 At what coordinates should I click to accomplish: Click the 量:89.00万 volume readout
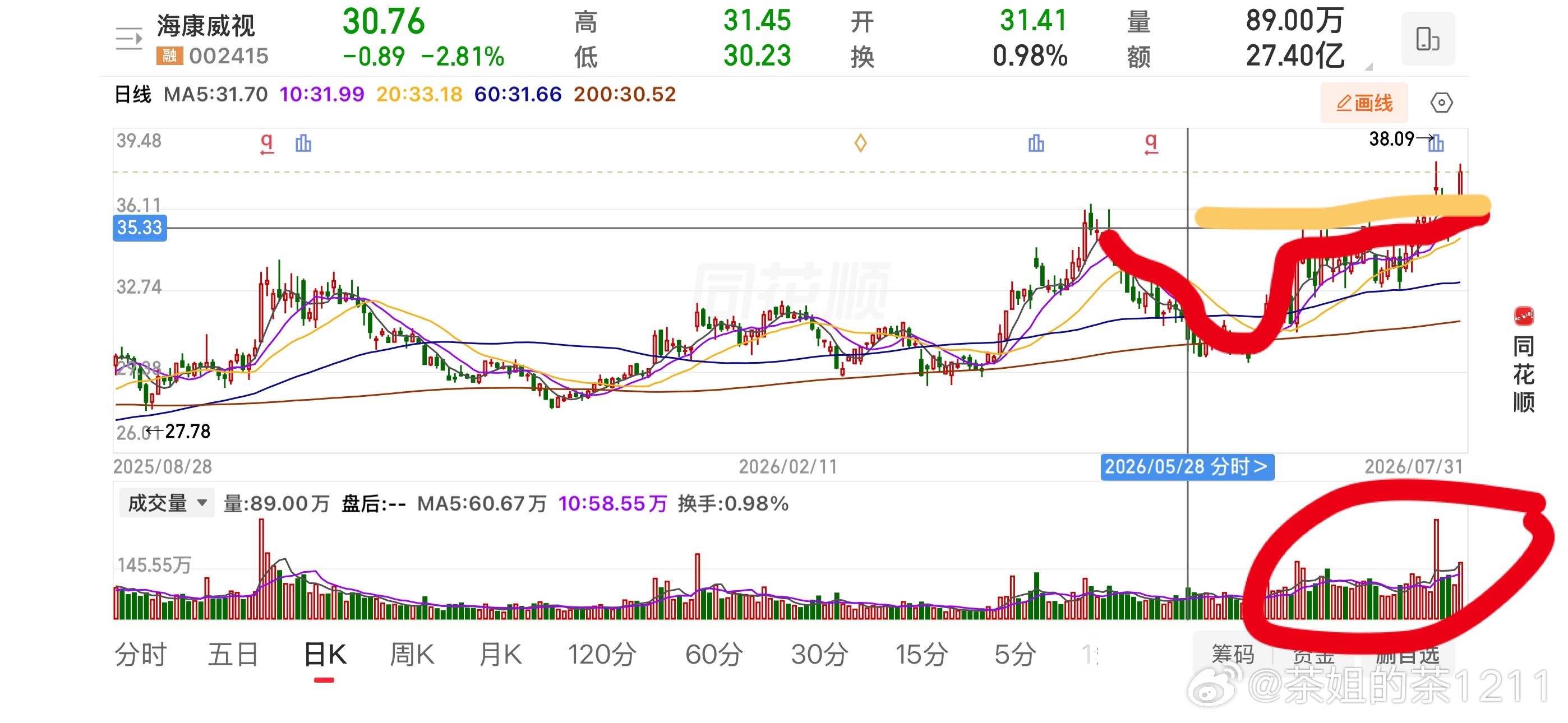click(277, 503)
